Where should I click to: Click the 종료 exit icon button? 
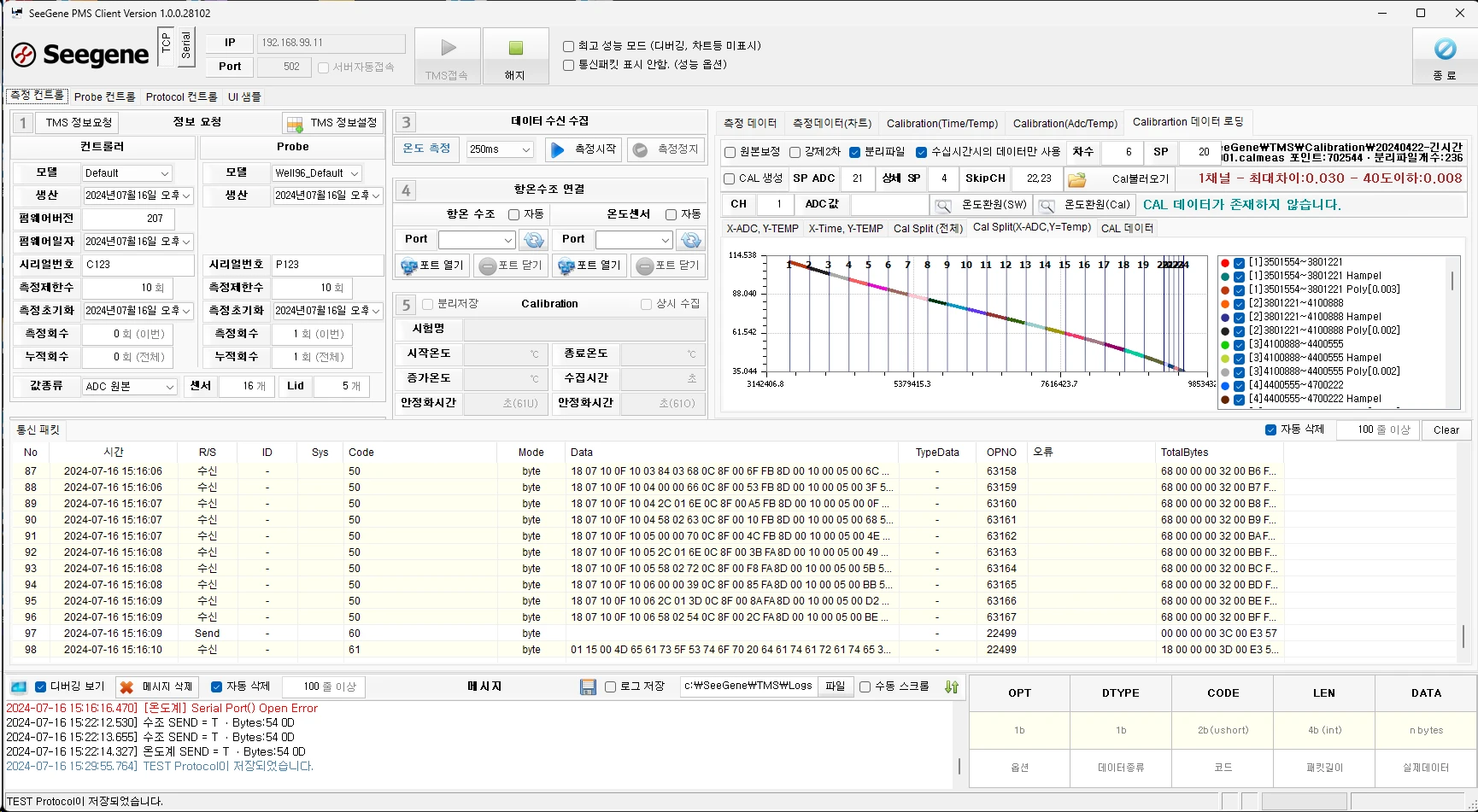(x=1445, y=56)
